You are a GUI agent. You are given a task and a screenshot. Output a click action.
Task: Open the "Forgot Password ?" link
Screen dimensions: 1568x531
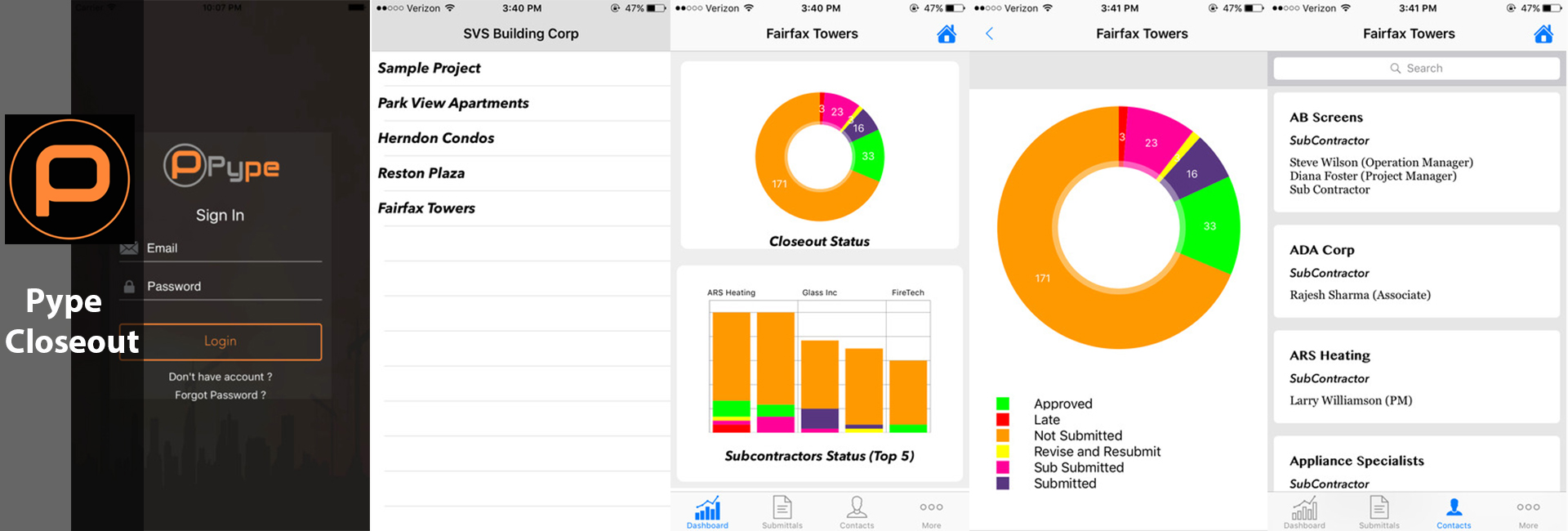pyautogui.click(x=220, y=395)
